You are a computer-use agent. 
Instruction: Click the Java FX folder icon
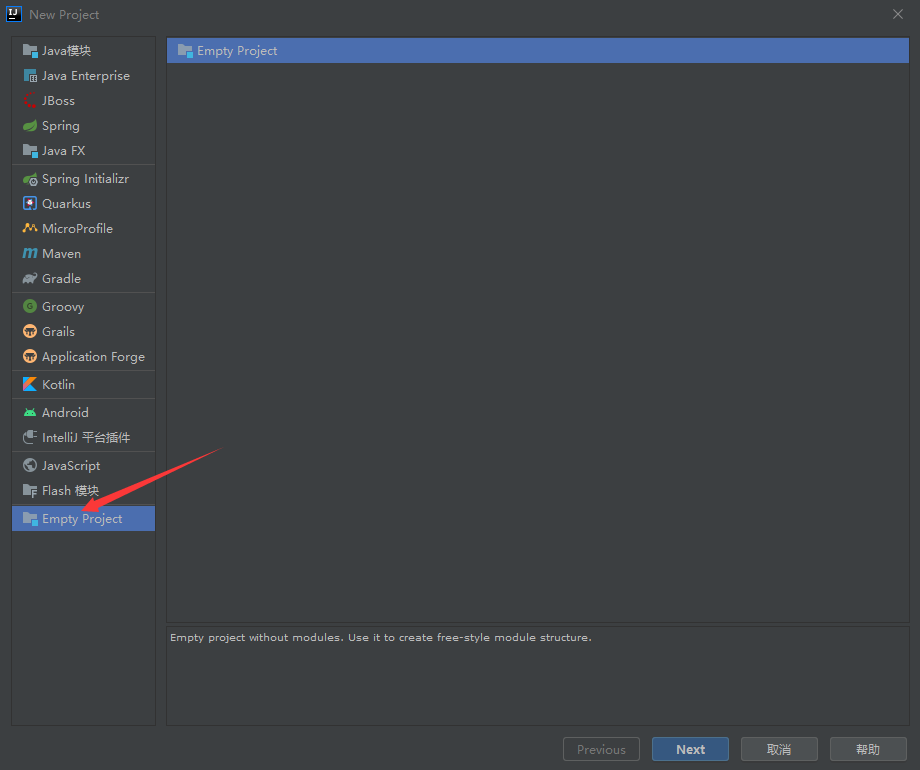30,150
